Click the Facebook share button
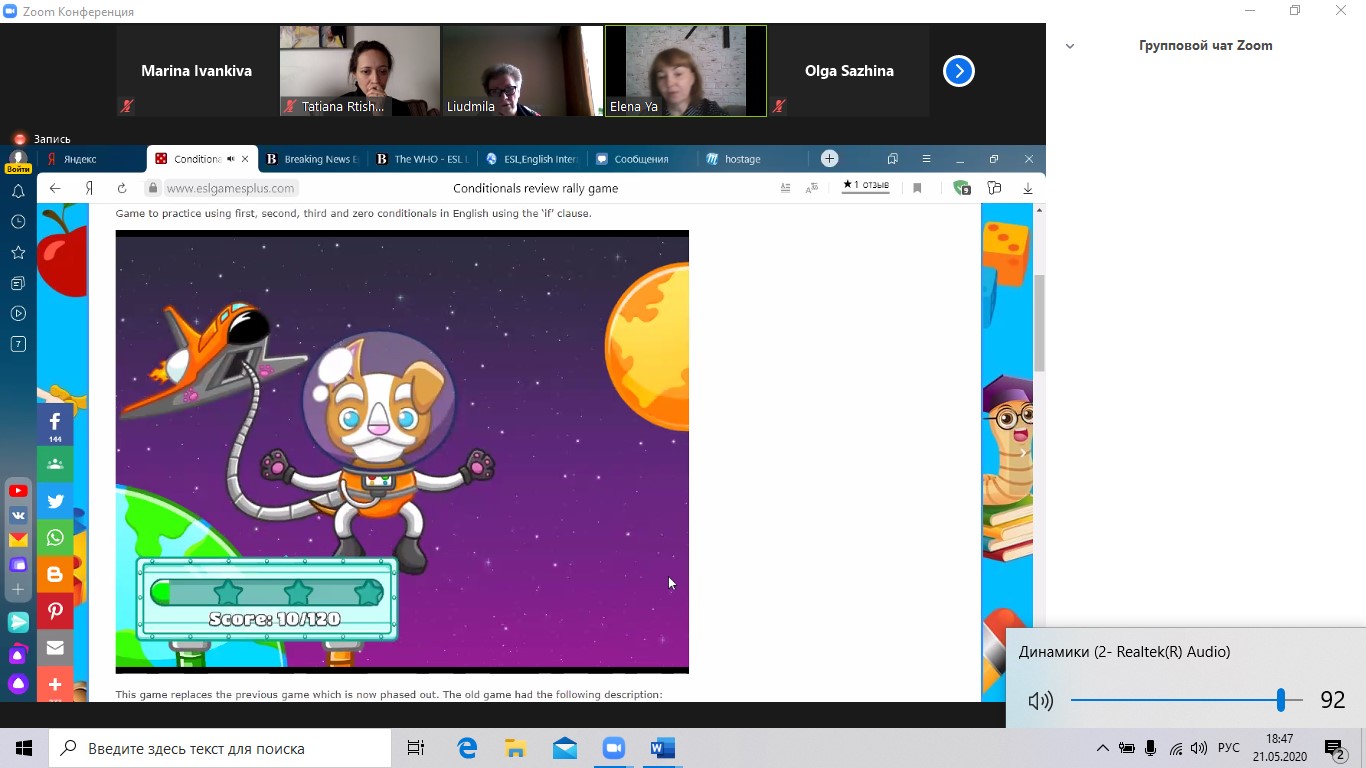The width and height of the screenshot is (1366, 768). tap(55, 425)
